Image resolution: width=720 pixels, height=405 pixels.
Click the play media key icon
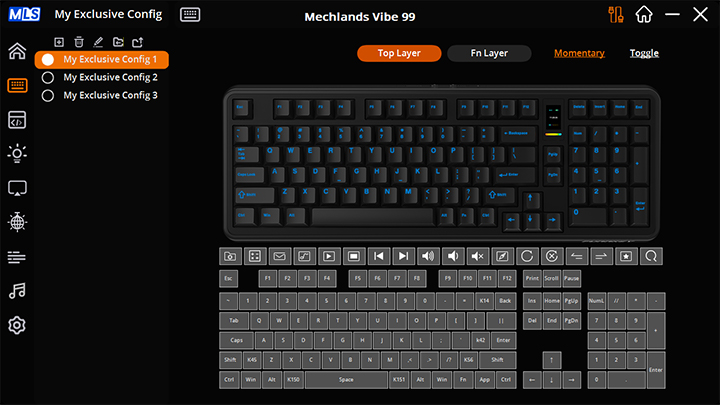point(329,256)
